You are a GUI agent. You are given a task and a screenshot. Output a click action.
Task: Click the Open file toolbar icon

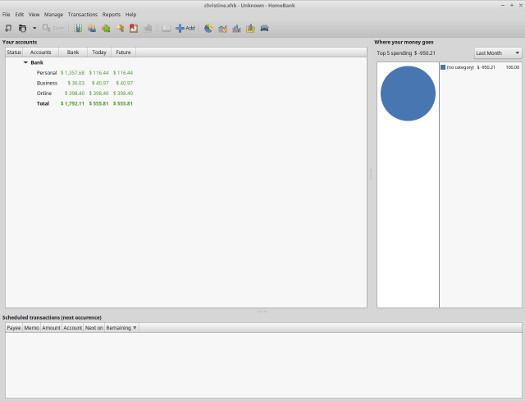pyautogui.click(x=22, y=28)
